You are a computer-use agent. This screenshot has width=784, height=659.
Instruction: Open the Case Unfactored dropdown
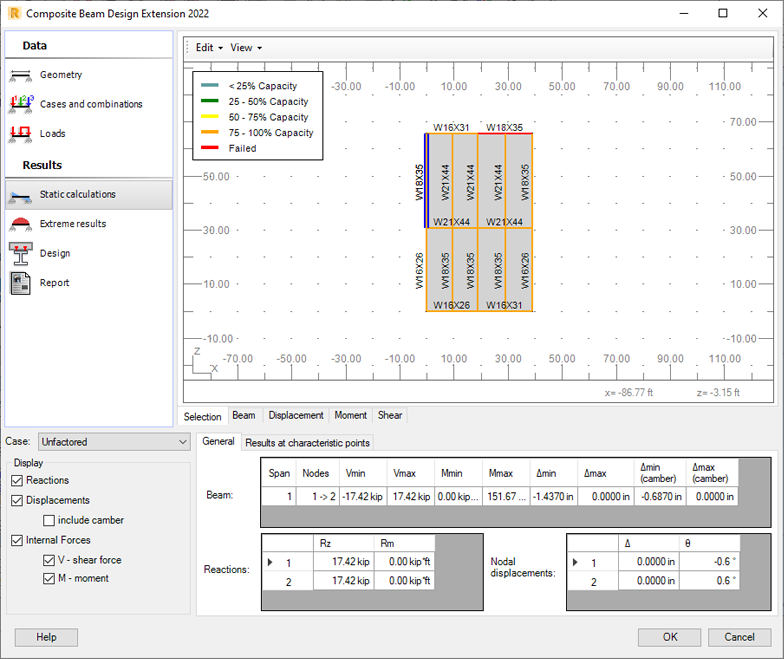click(114, 442)
